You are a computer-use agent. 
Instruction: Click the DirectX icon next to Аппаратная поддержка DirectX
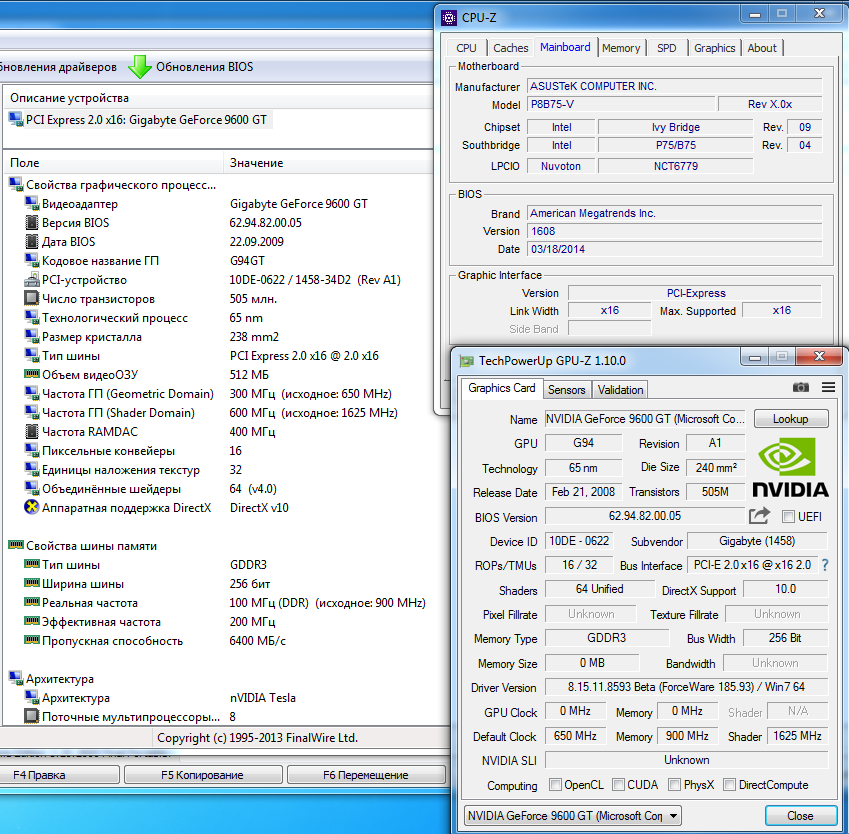coord(31,507)
